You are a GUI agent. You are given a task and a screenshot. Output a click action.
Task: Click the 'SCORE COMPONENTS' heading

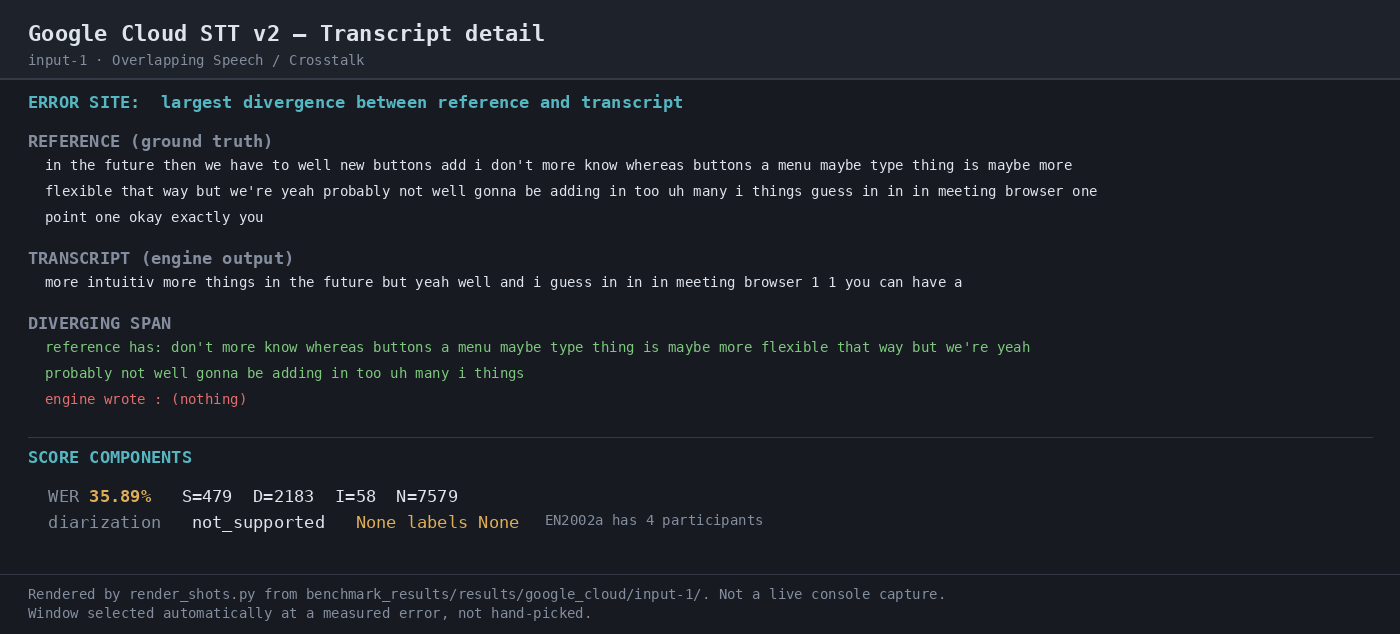110,458
